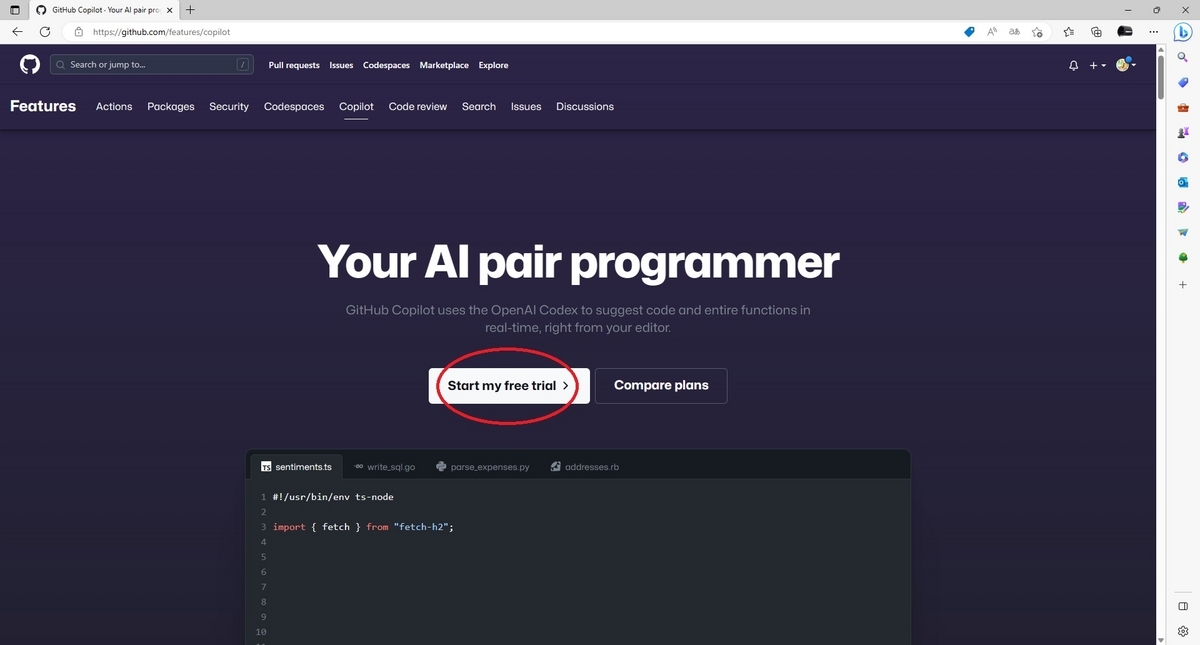Toggle sidebar visibility icon

tap(1183, 606)
